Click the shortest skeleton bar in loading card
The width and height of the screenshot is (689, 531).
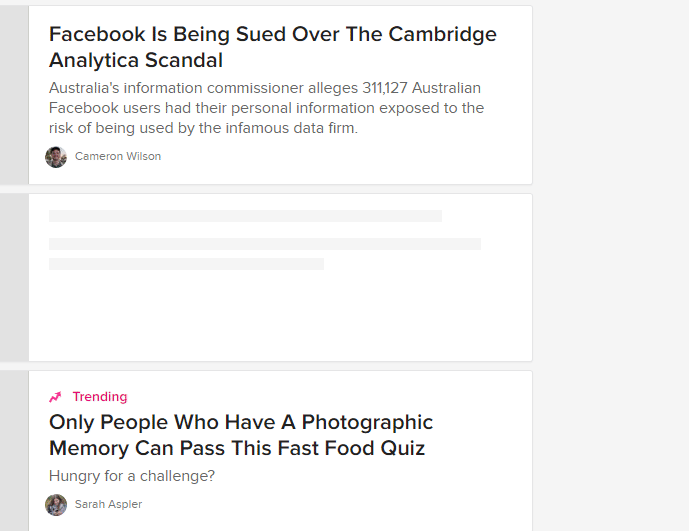pos(186,264)
